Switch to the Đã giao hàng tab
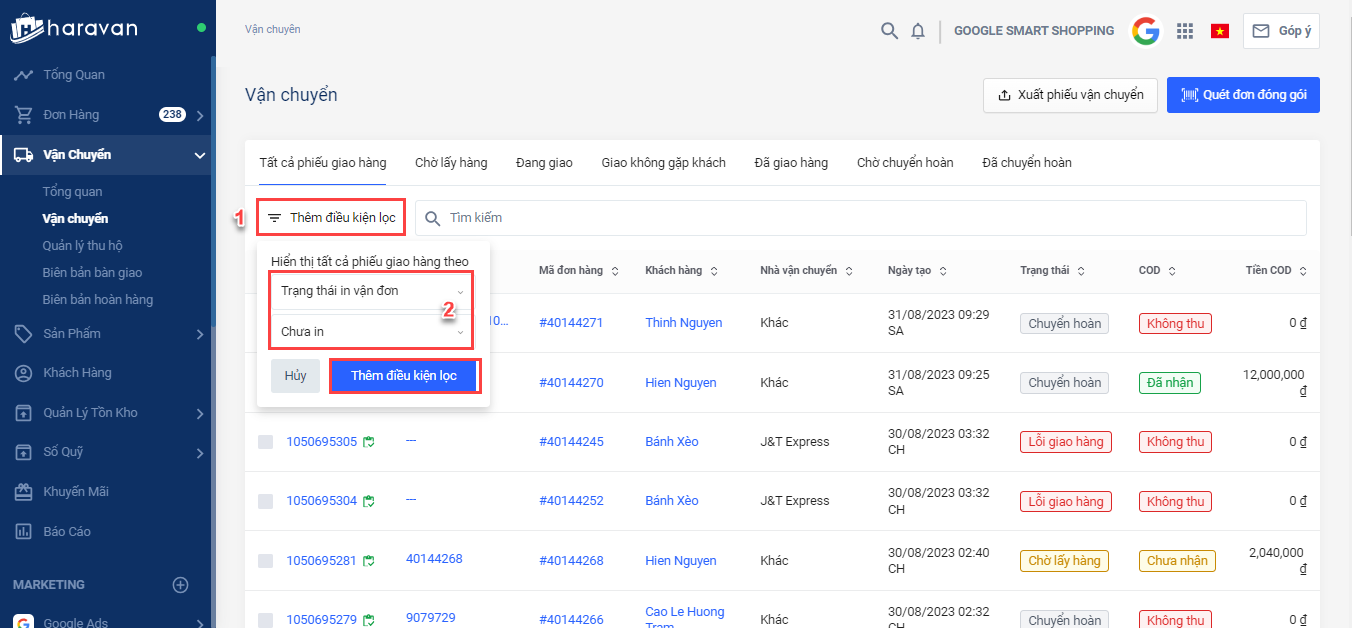1352x628 pixels. point(791,163)
